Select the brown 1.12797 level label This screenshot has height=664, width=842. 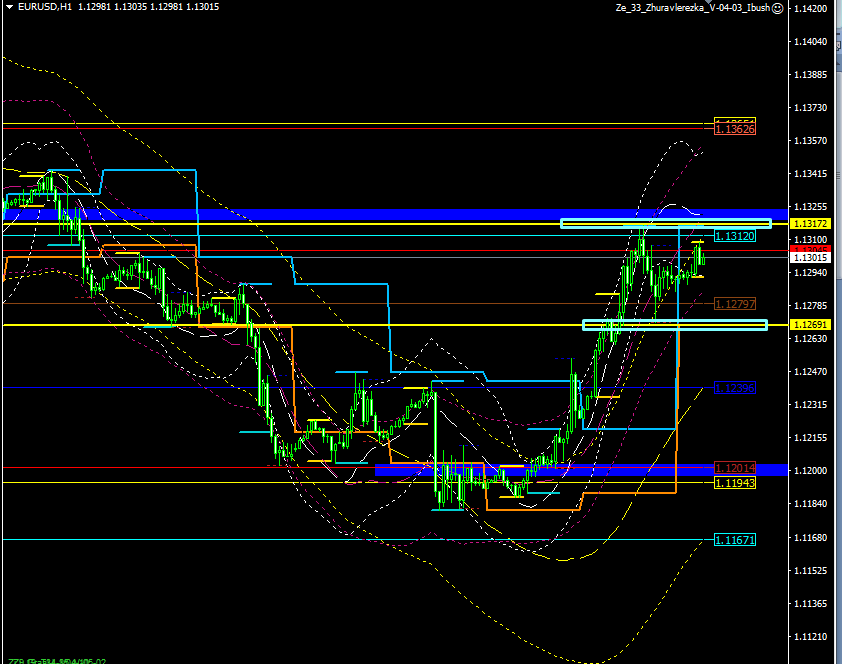point(735,304)
